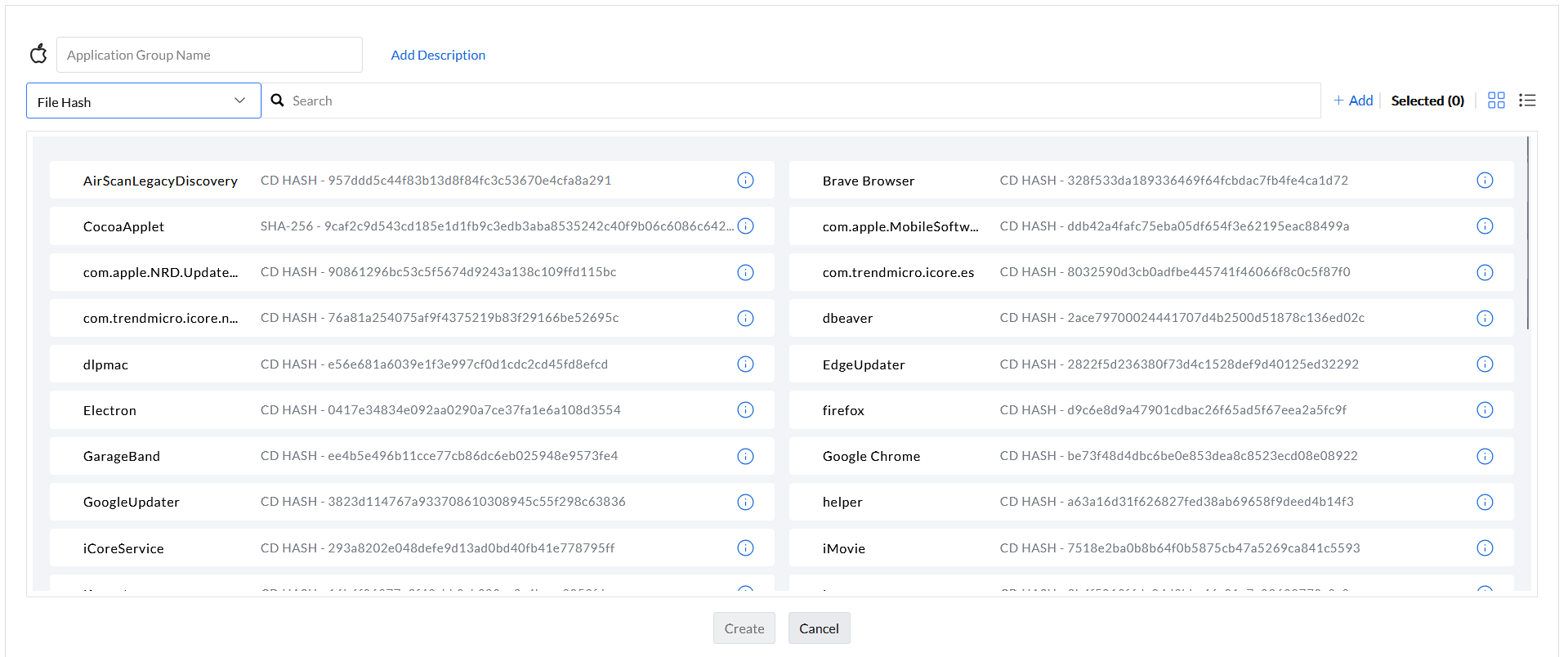
Task: Open iCoreService info icon
Action: tap(745, 548)
